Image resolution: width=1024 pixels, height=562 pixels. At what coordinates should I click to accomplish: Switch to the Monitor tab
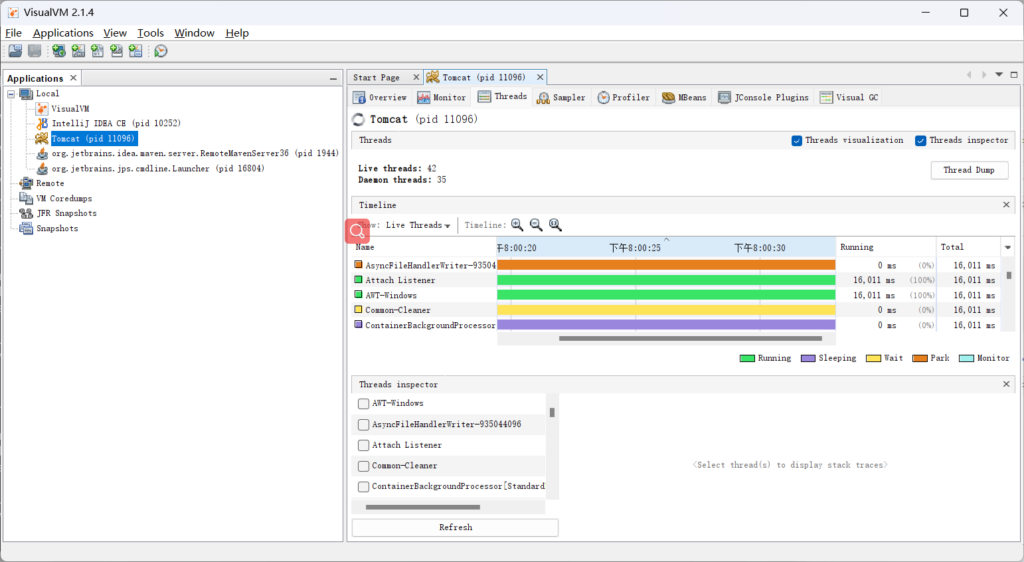[x=441, y=97]
